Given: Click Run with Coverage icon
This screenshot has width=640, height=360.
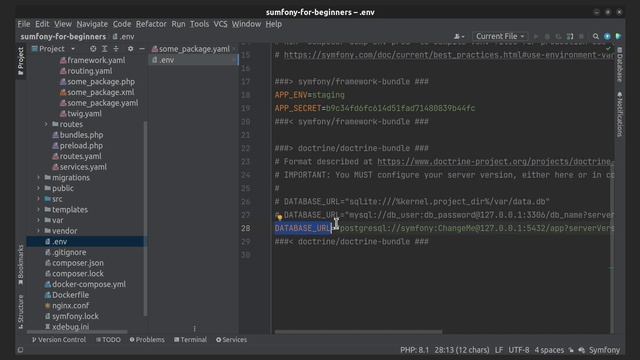Looking at the screenshot, I should coord(559,36).
